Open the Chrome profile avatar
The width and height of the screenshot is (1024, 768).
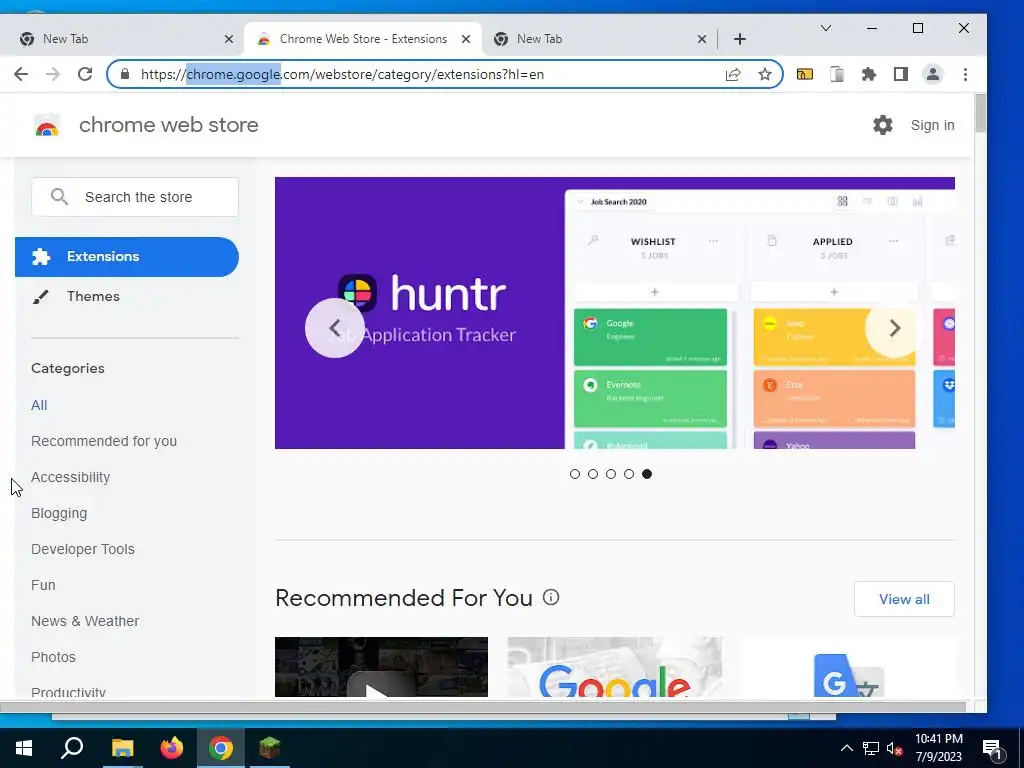point(933,74)
